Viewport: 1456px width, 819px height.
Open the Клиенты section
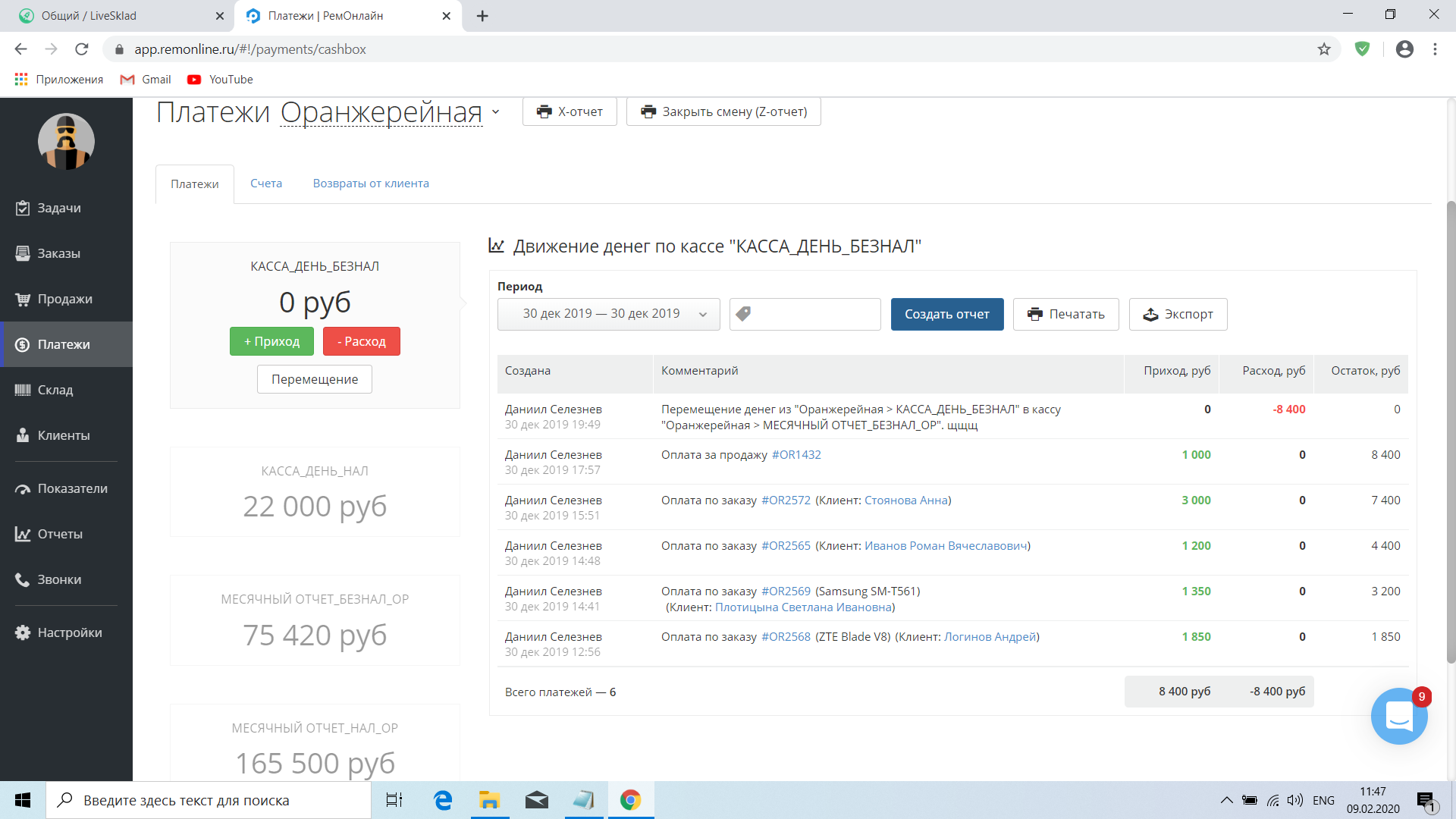pos(63,435)
